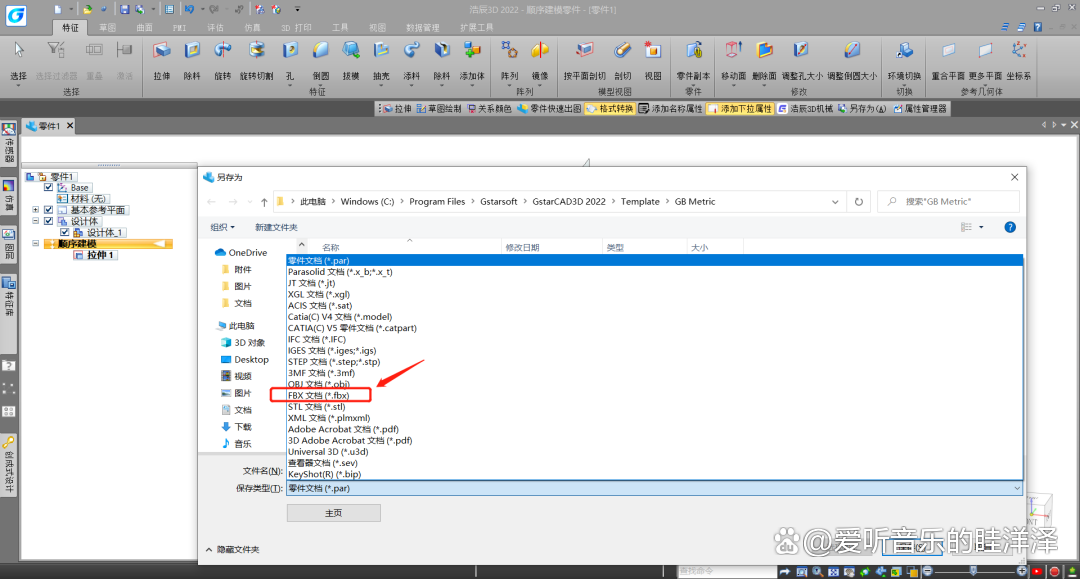1080x579 pixels.
Task: Open the quick access toolbar customize dropdown
Action: coord(298,10)
